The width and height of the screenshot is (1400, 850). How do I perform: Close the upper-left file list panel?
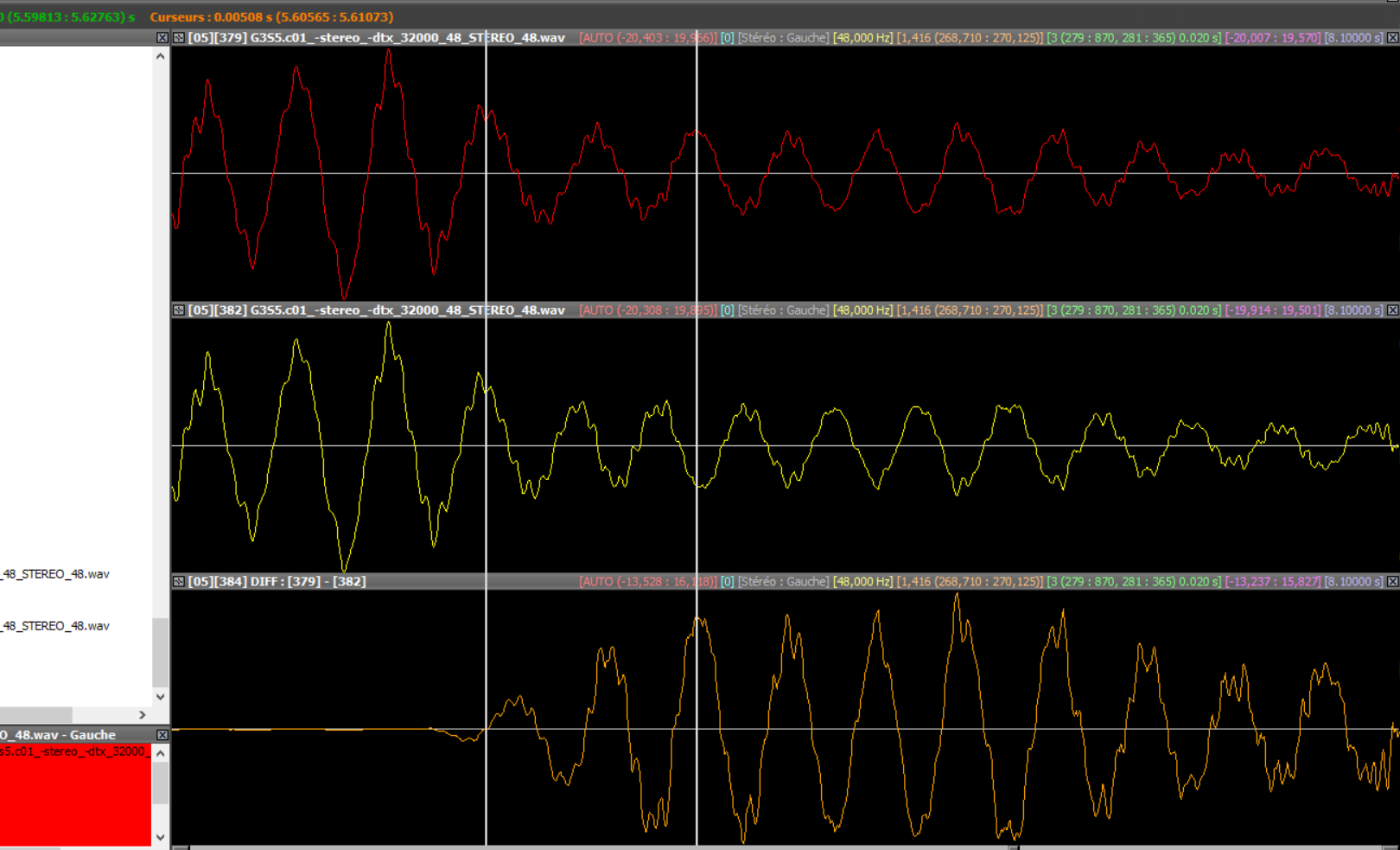click(162, 38)
